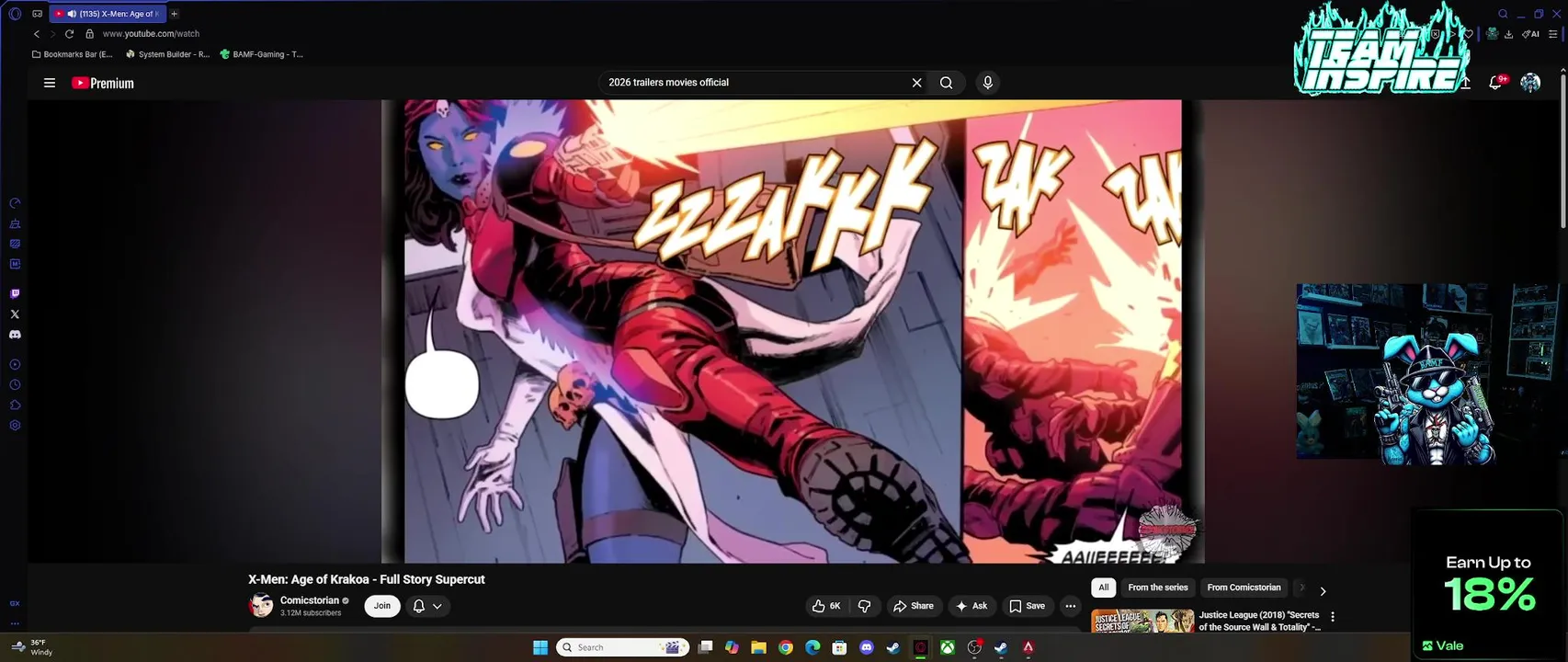1568x662 pixels.
Task: Like the video (6K)
Action: point(826,606)
